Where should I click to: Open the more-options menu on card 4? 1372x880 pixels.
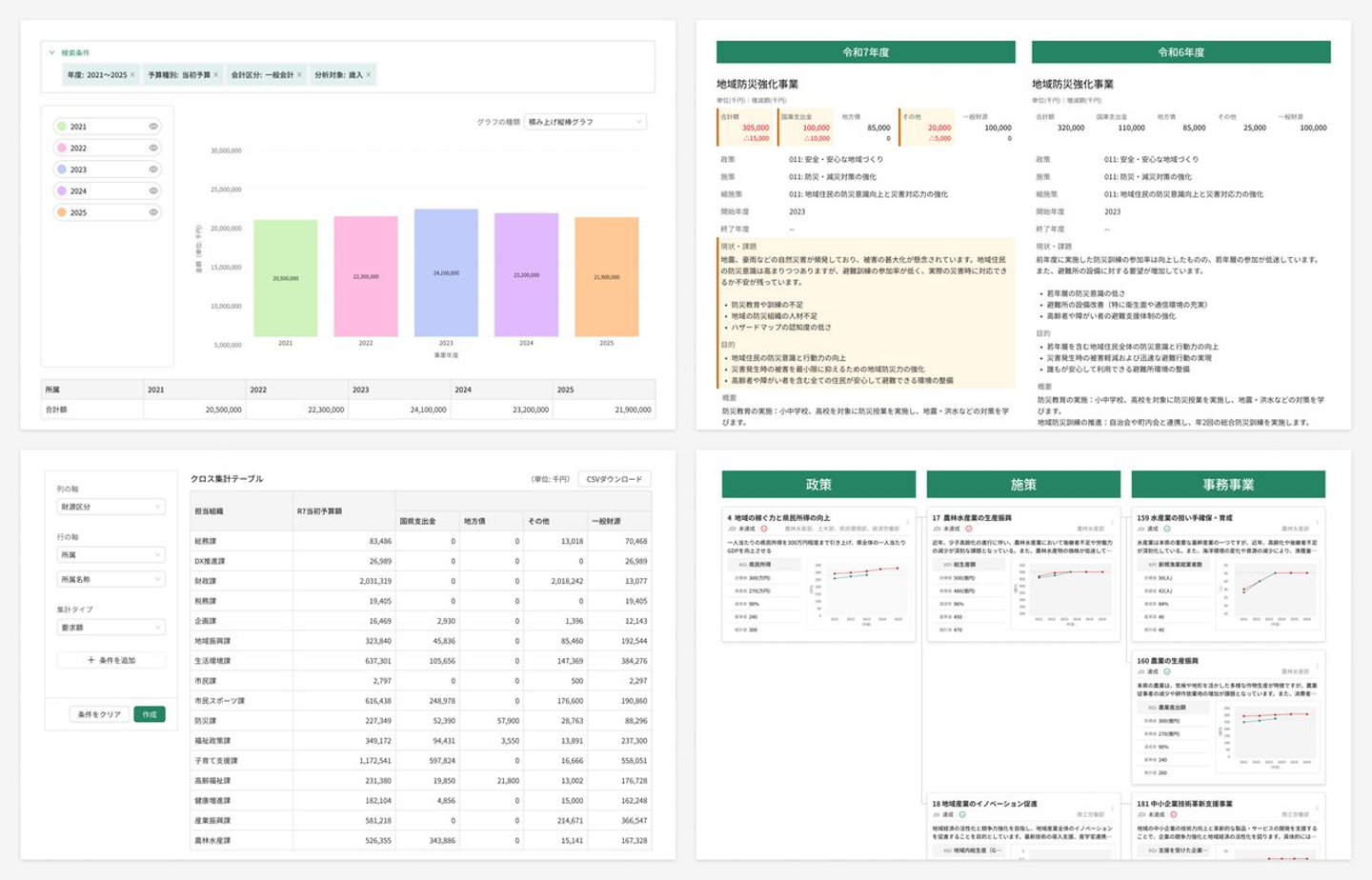[907, 521]
